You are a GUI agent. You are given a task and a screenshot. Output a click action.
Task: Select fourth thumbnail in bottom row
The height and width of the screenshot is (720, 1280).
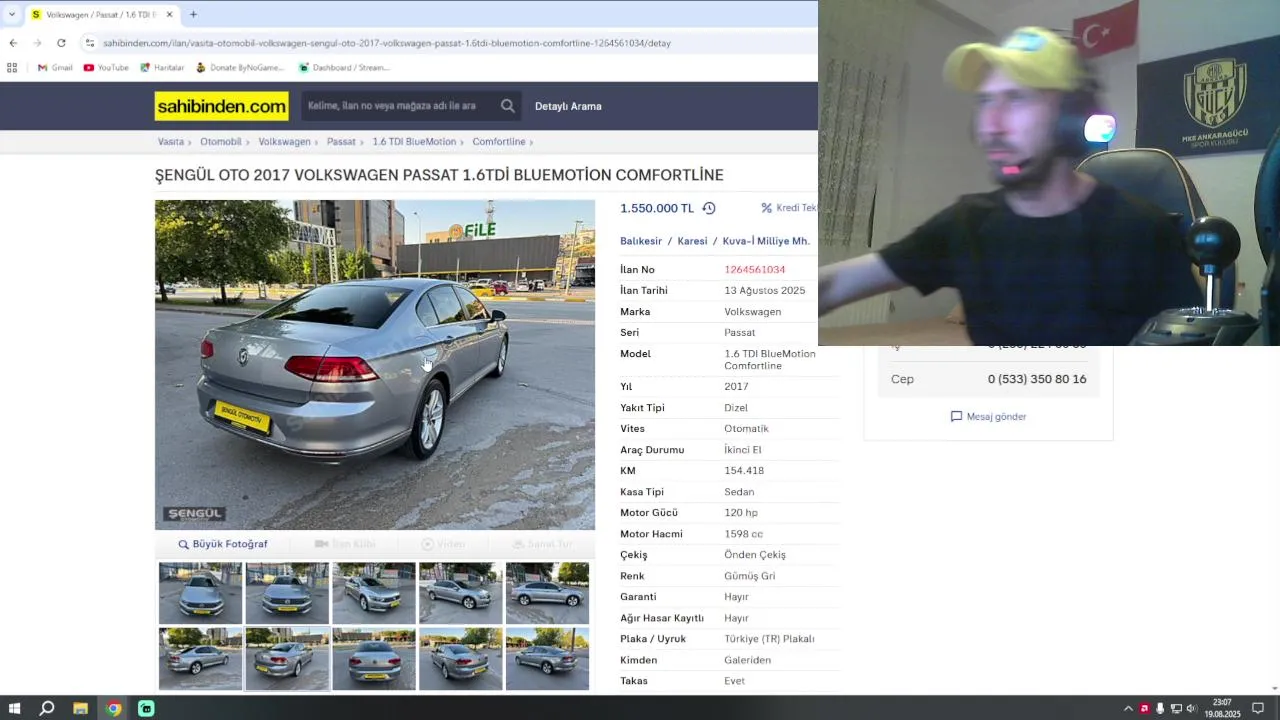click(x=461, y=659)
